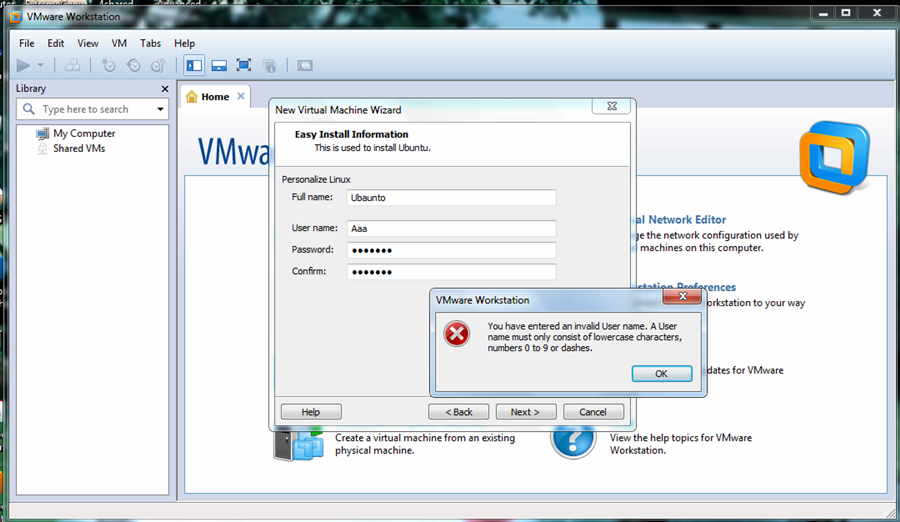The height and width of the screenshot is (522, 900).
Task: Open the VM menu
Action: [119, 43]
